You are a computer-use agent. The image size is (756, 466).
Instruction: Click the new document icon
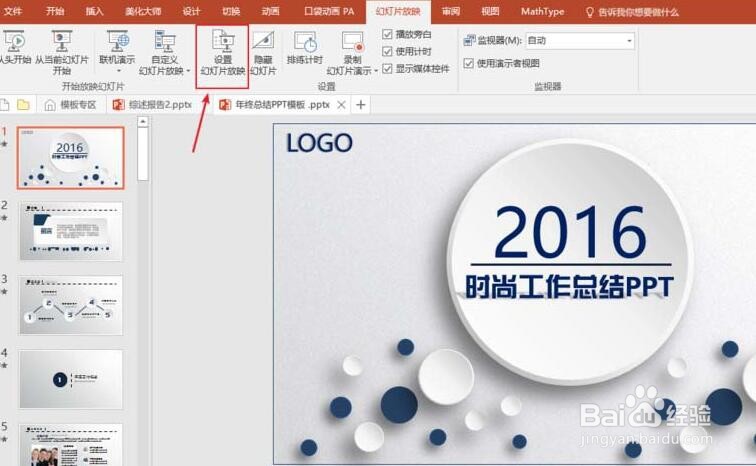[x=4, y=105]
